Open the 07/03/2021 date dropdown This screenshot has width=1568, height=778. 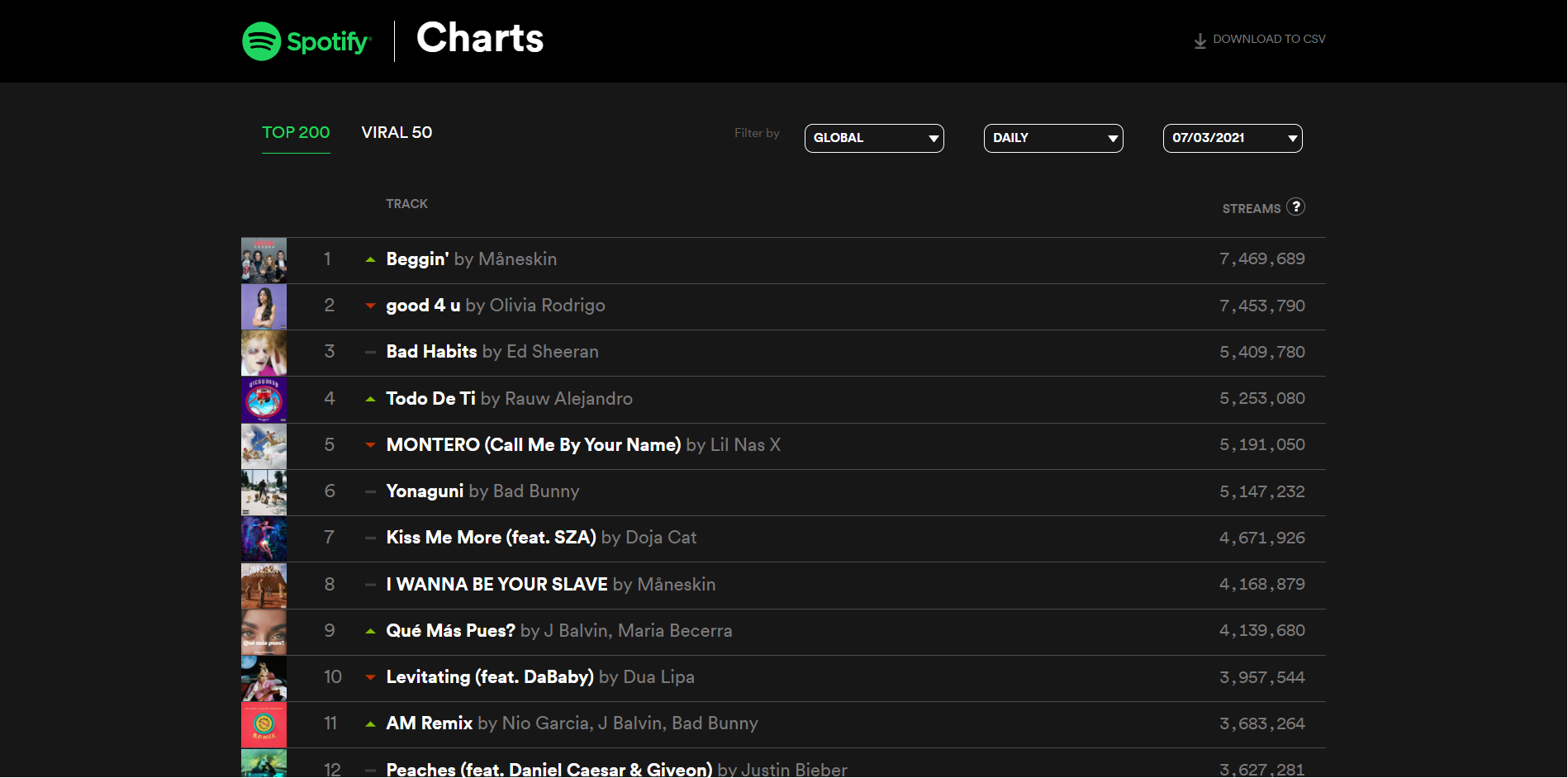pyautogui.click(x=1233, y=138)
